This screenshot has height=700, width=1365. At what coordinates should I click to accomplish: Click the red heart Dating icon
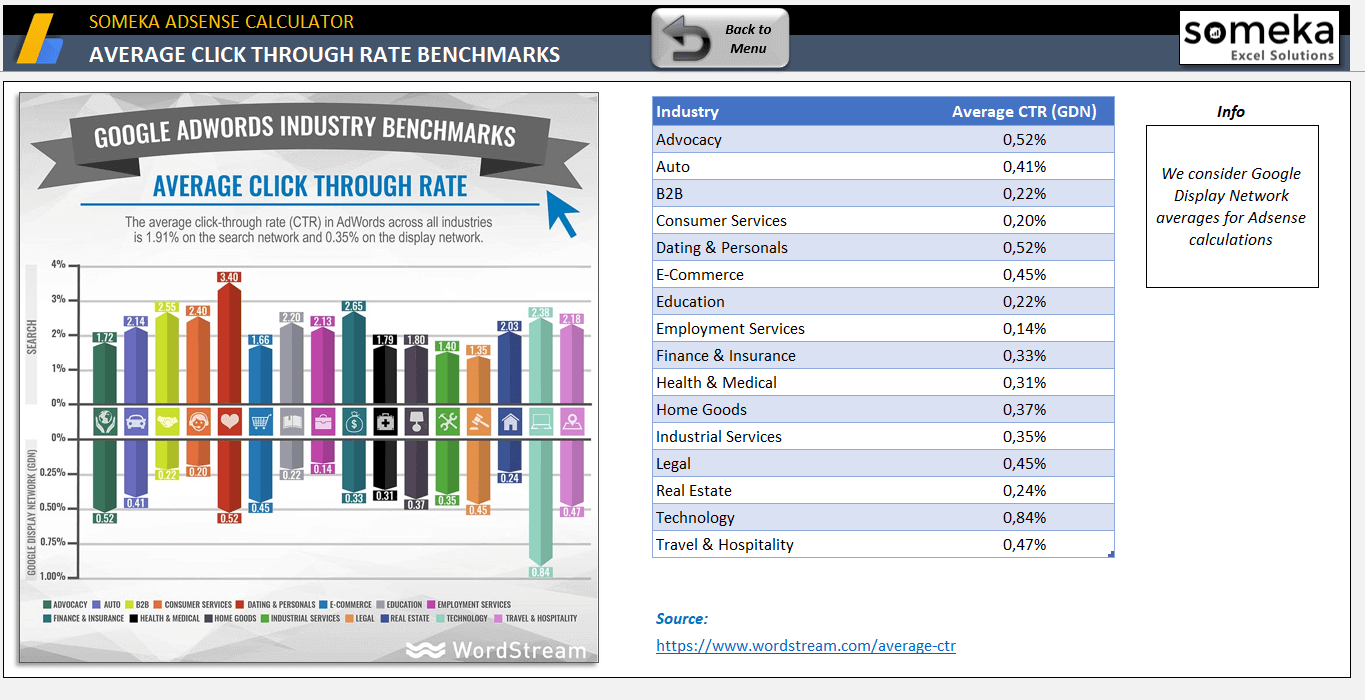coord(229,422)
